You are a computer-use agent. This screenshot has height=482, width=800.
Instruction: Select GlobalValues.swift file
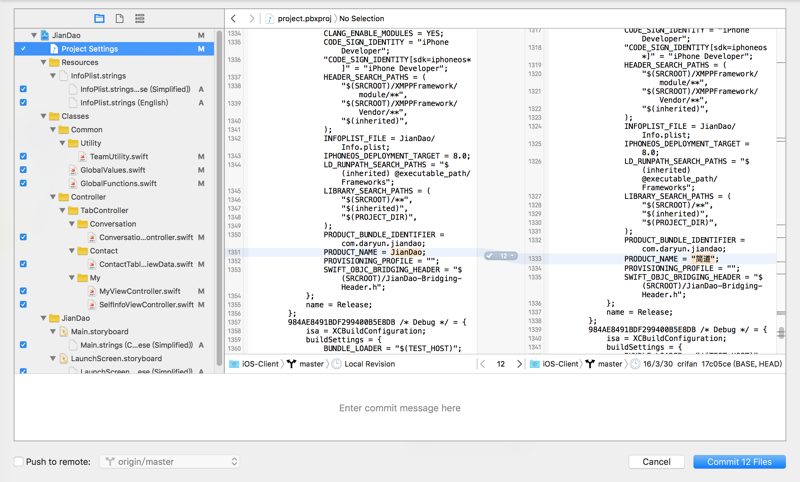(x=112, y=170)
